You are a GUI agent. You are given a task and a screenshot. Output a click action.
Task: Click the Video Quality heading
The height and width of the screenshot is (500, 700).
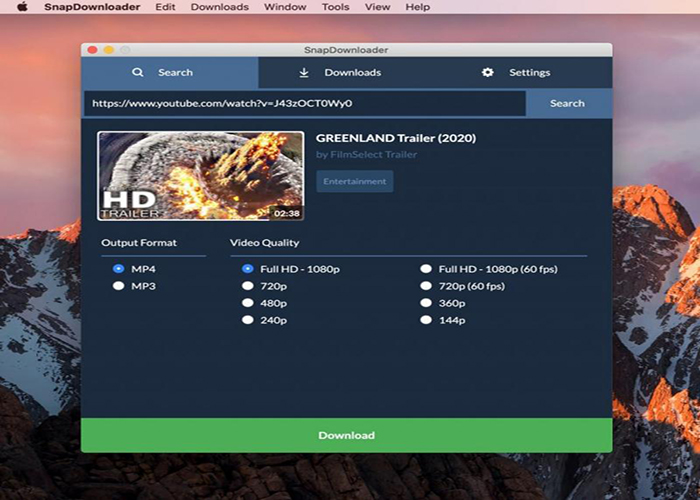point(264,243)
